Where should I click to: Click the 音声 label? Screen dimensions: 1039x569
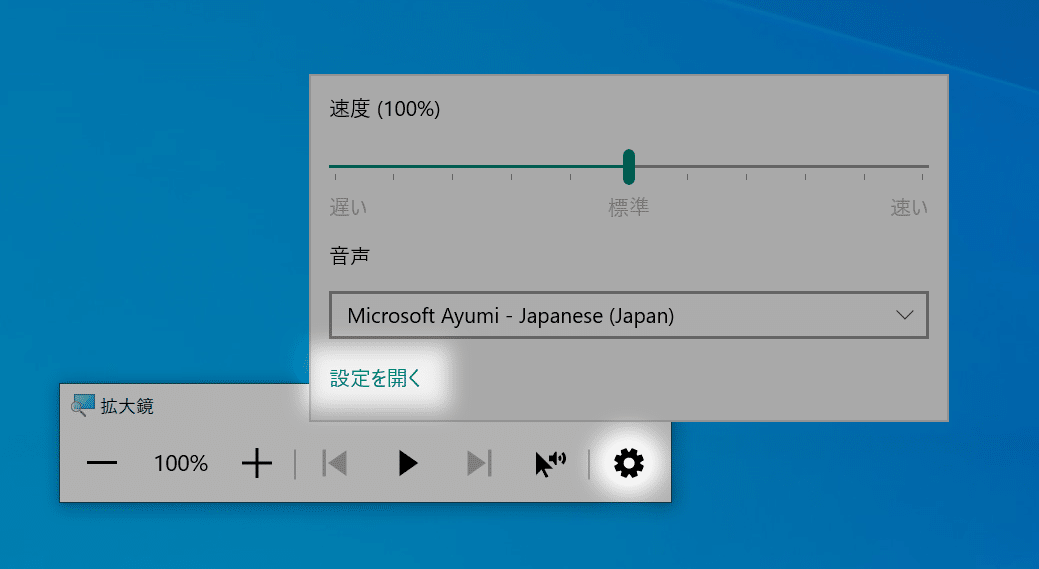(349, 256)
